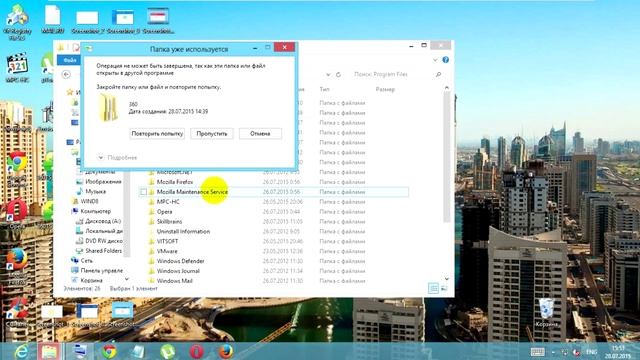Switch to large icons view icon
640x360 pixels.
click(x=444, y=289)
